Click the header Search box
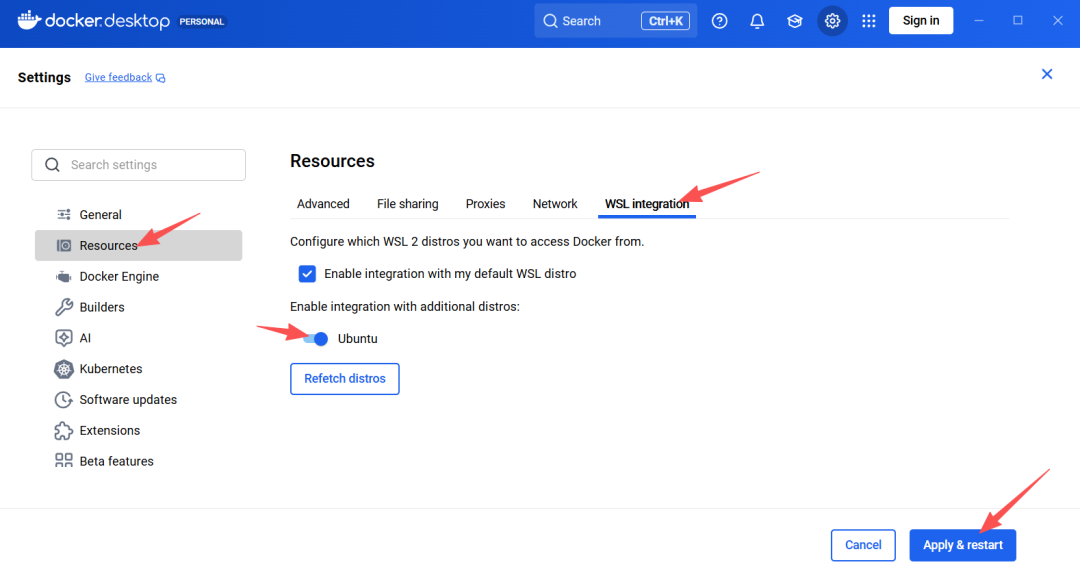Screen dimensions: 1080x582 click(x=616, y=21)
